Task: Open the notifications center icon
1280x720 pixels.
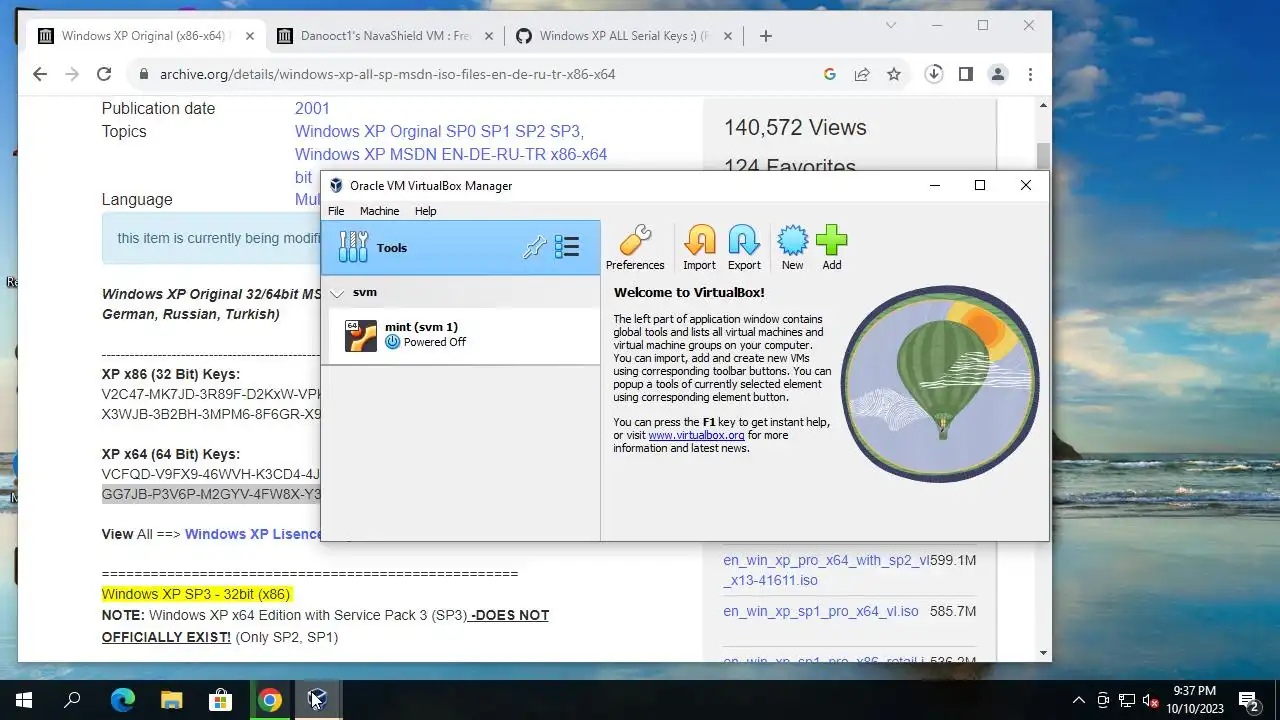Action: coord(1248,700)
